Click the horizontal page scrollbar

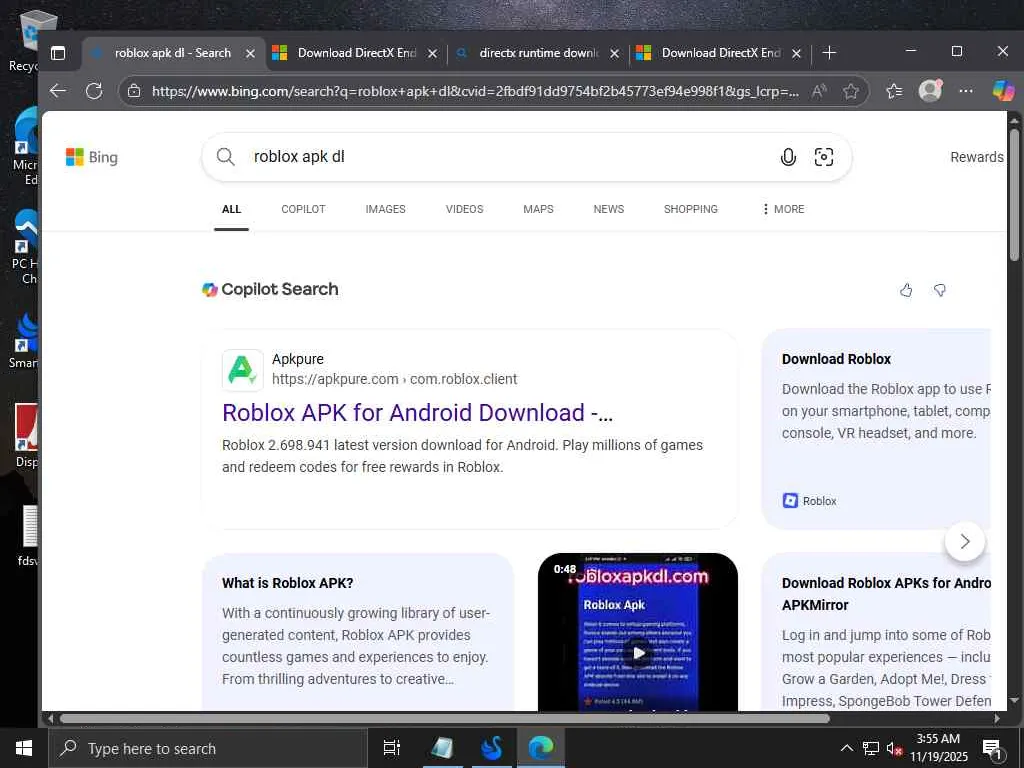click(444, 718)
